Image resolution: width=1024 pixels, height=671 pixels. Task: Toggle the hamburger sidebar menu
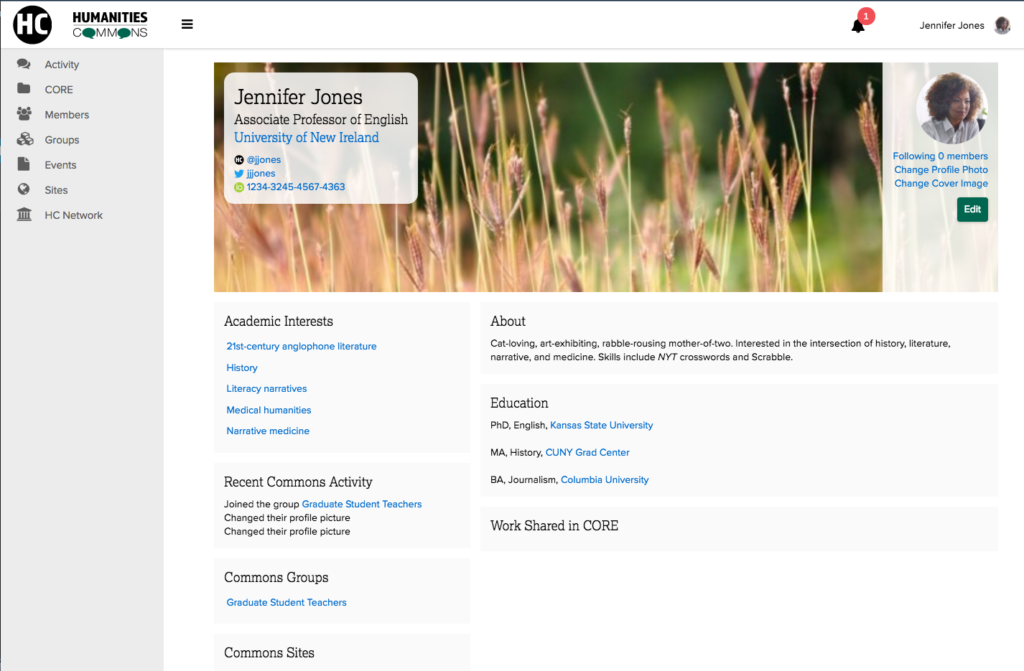click(x=187, y=25)
